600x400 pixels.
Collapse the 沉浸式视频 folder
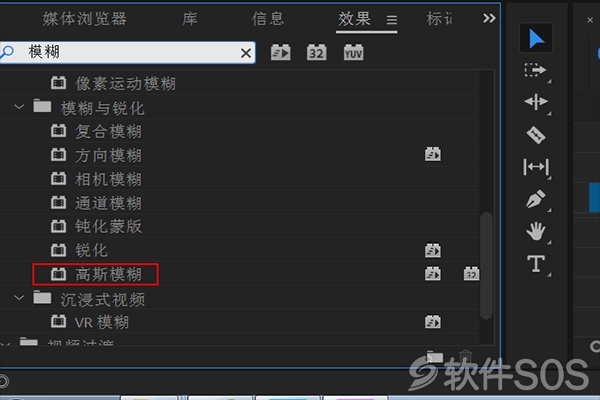pyautogui.click(x=19, y=298)
